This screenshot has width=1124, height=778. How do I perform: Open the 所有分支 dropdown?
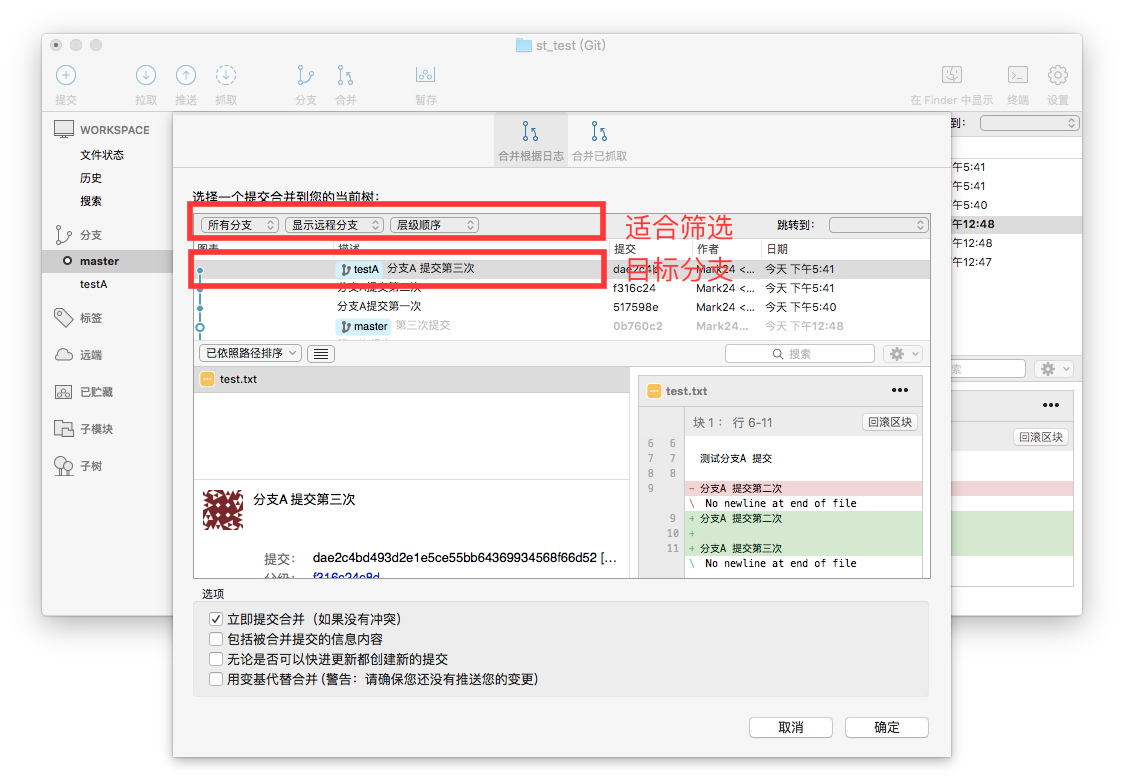pyautogui.click(x=240, y=225)
